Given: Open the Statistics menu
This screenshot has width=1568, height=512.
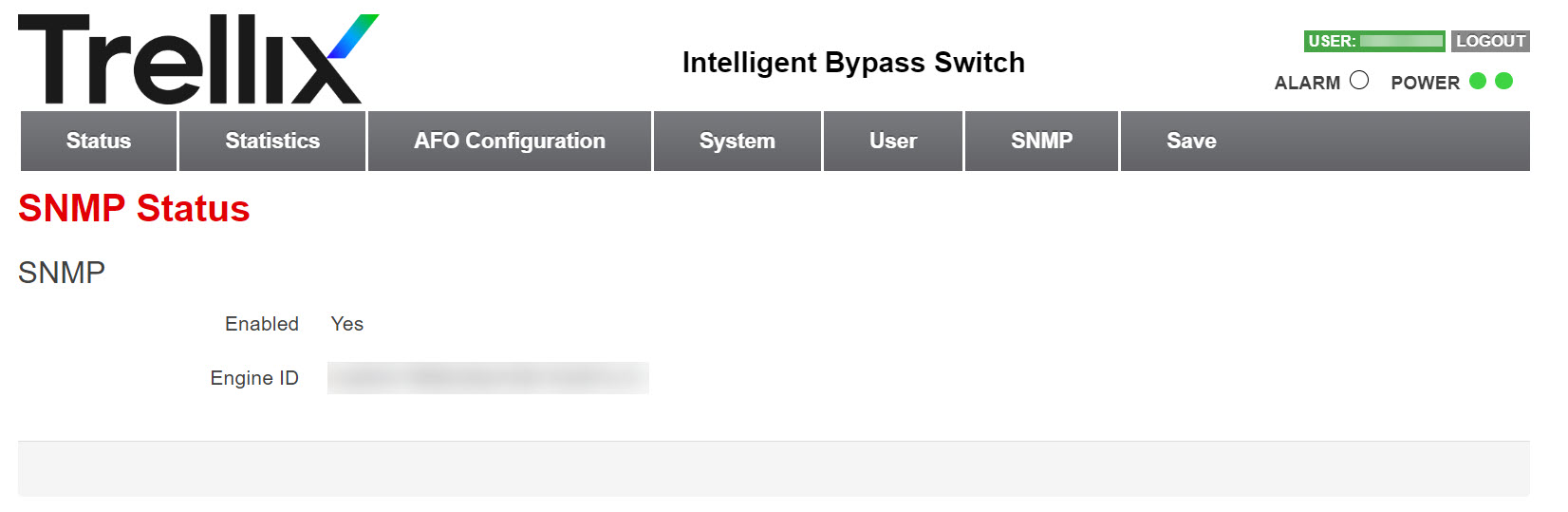Looking at the screenshot, I should [x=272, y=141].
